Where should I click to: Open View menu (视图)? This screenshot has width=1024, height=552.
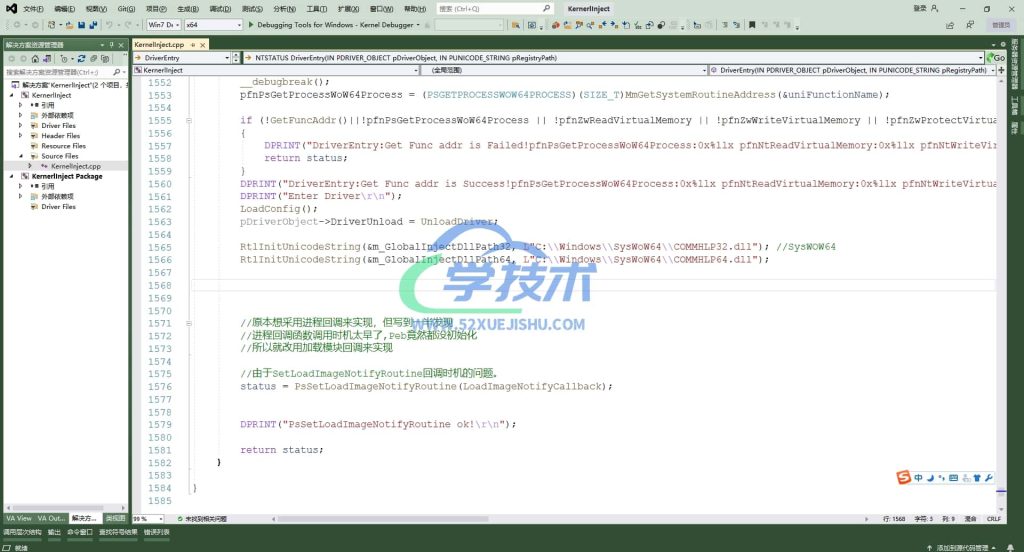[x=96, y=8]
